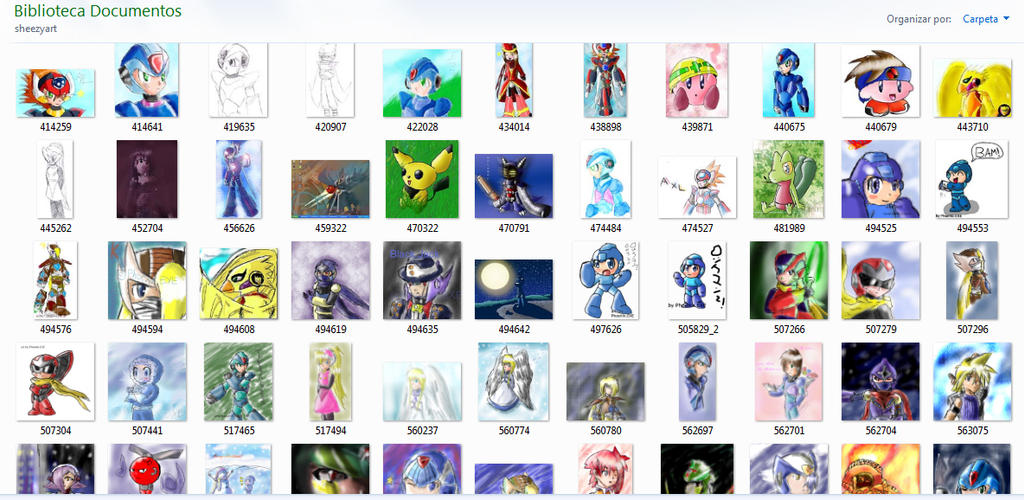Open the Carpeta organize-by dropdown
Viewport: 1024px width, 500px height.
pyautogui.click(x=986, y=19)
